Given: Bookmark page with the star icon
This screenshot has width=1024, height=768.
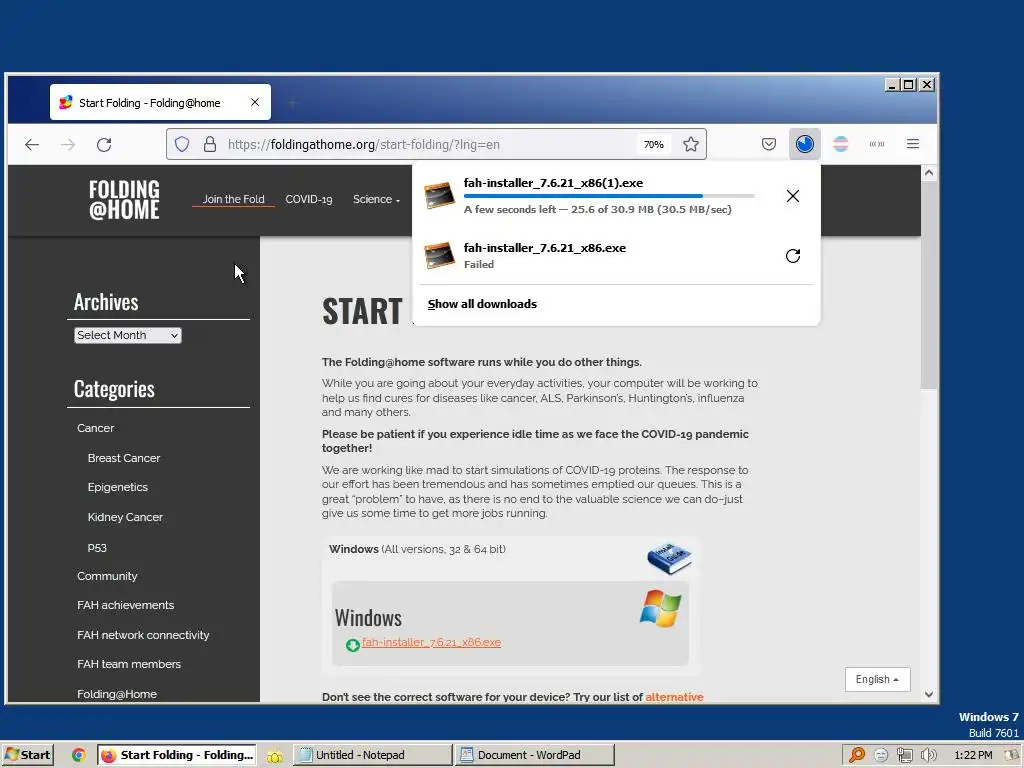Looking at the screenshot, I should [691, 144].
